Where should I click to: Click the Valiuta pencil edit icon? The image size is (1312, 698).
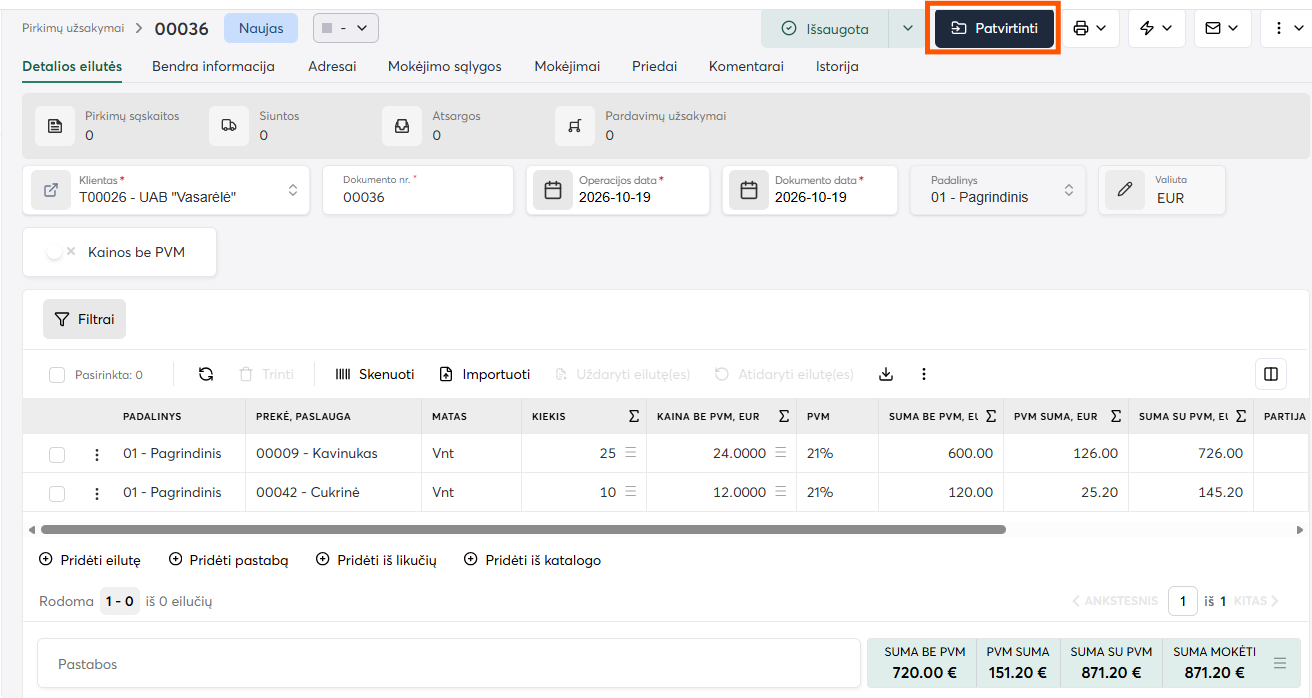click(1125, 190)
